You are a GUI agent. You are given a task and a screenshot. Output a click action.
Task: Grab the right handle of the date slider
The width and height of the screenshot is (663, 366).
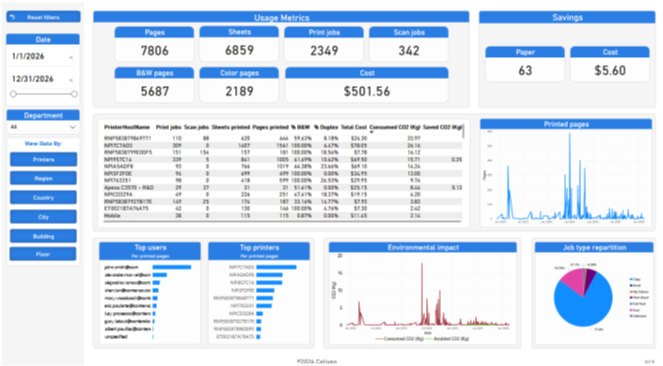(x=74, y=94)
